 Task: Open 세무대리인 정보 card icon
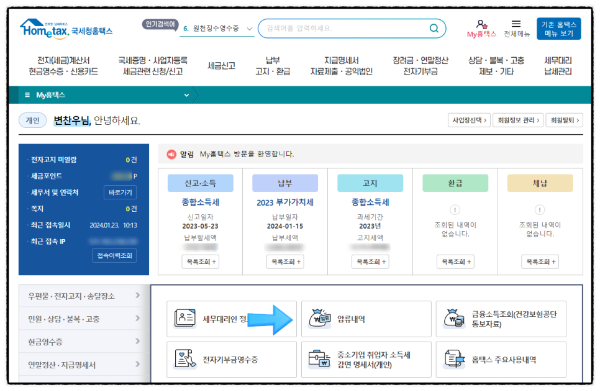pyautogui.click(x=184, y=318)
